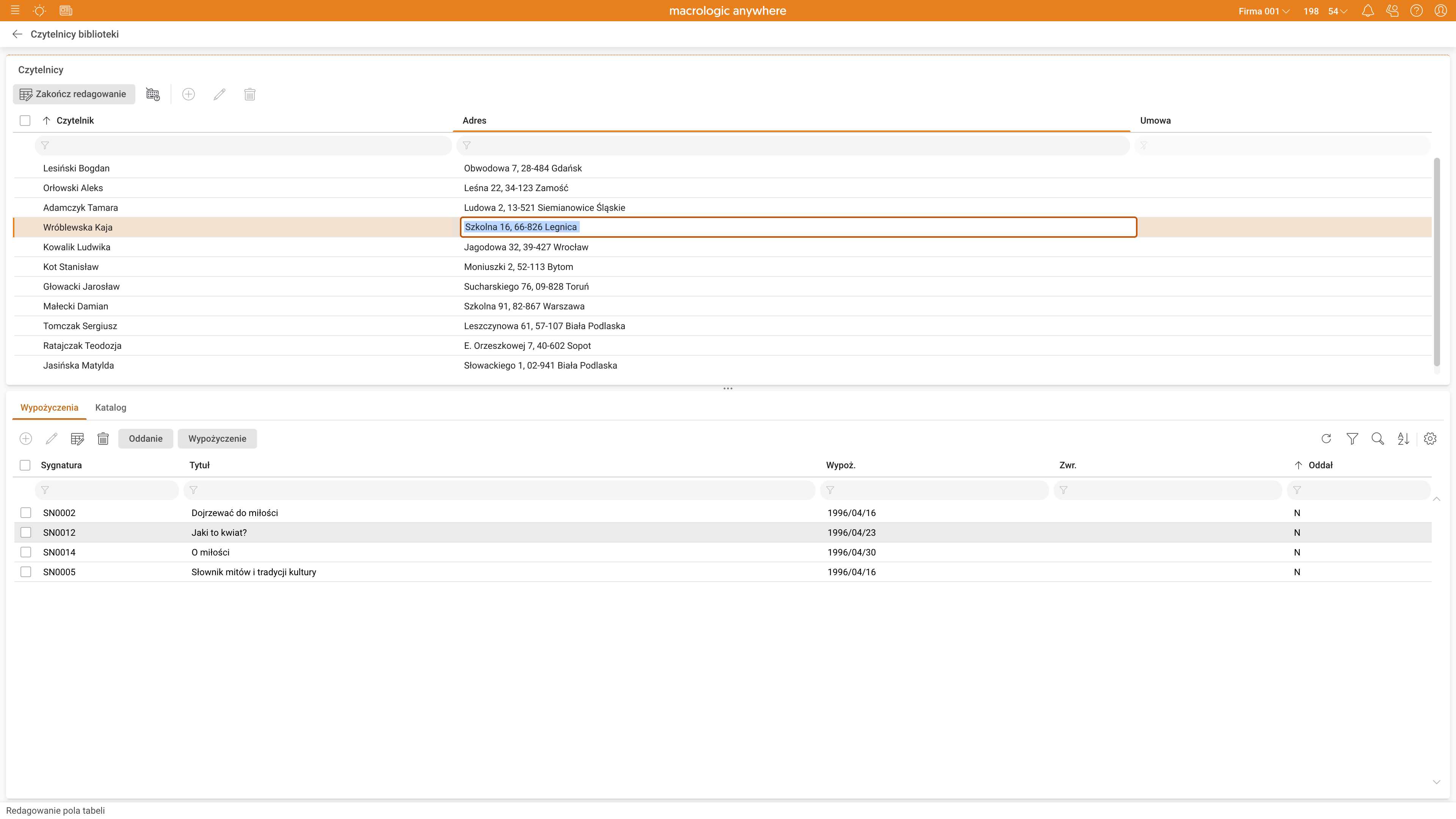
Task: Collapse panel with the up chevron
Action: pyautogui.click(x=1436, y=499)
